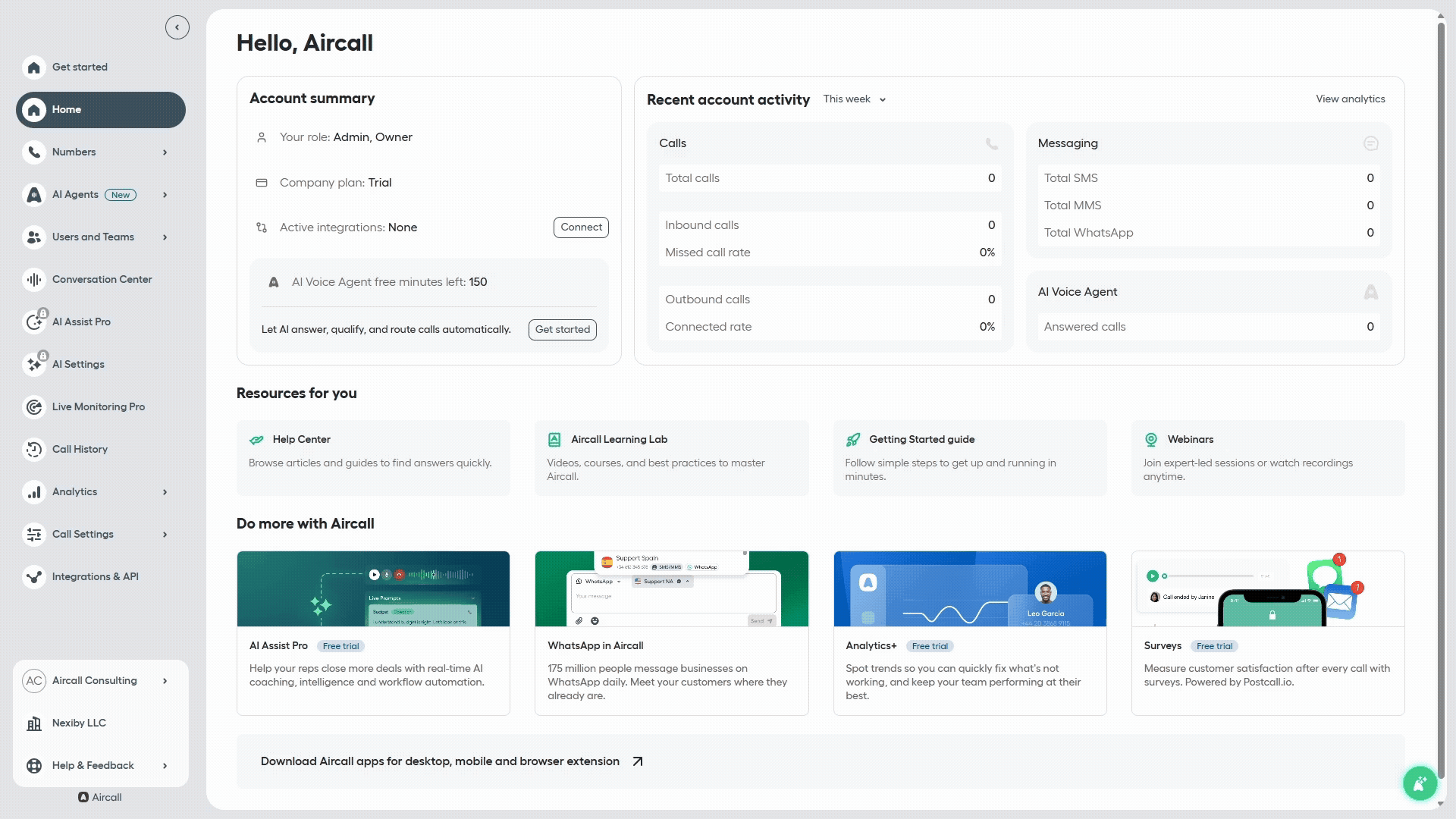The width and height of the screenshot is (1456, 819).
Task: Go to Conversation Center
Action: click(x=101, y=280)
